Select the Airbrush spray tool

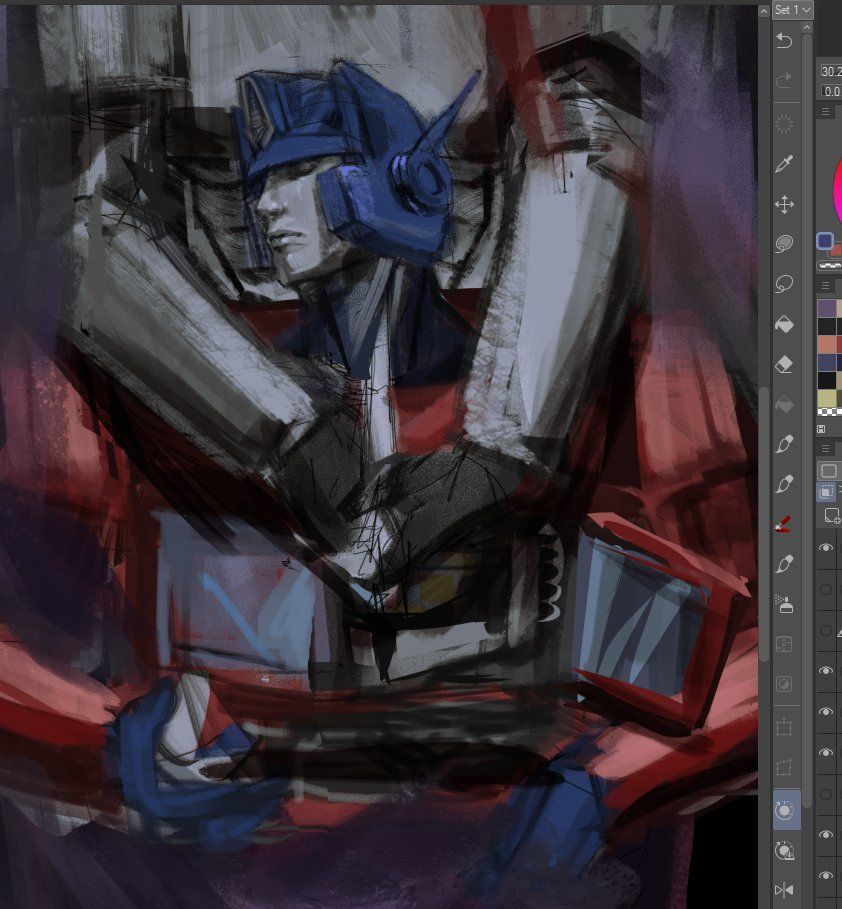pyautogui.click(x=784, y=604)
